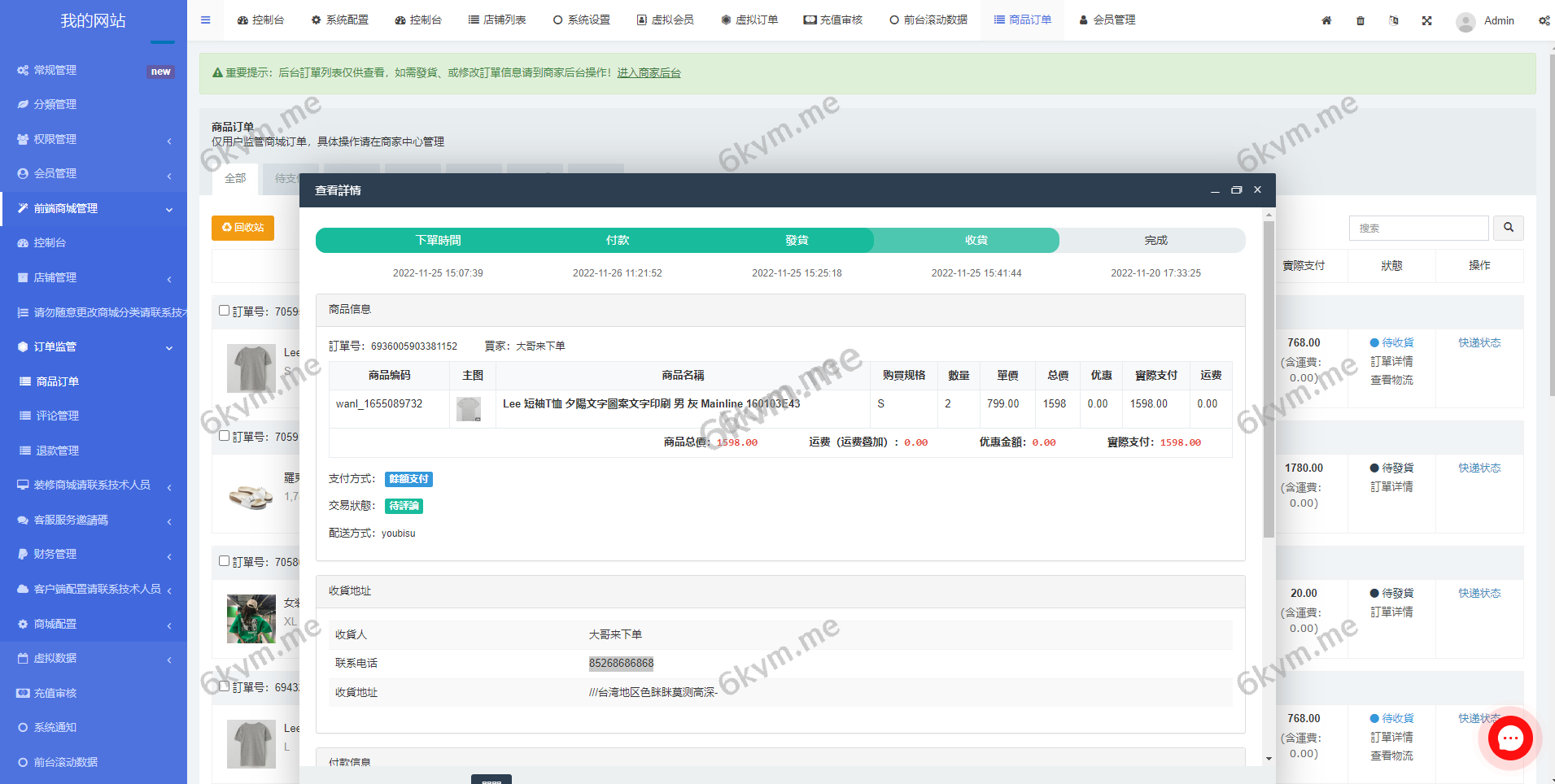The width and height of the screenshot is (1555, 784).
Task: Open the 進入商家后台 link
Action: (649, 72)
